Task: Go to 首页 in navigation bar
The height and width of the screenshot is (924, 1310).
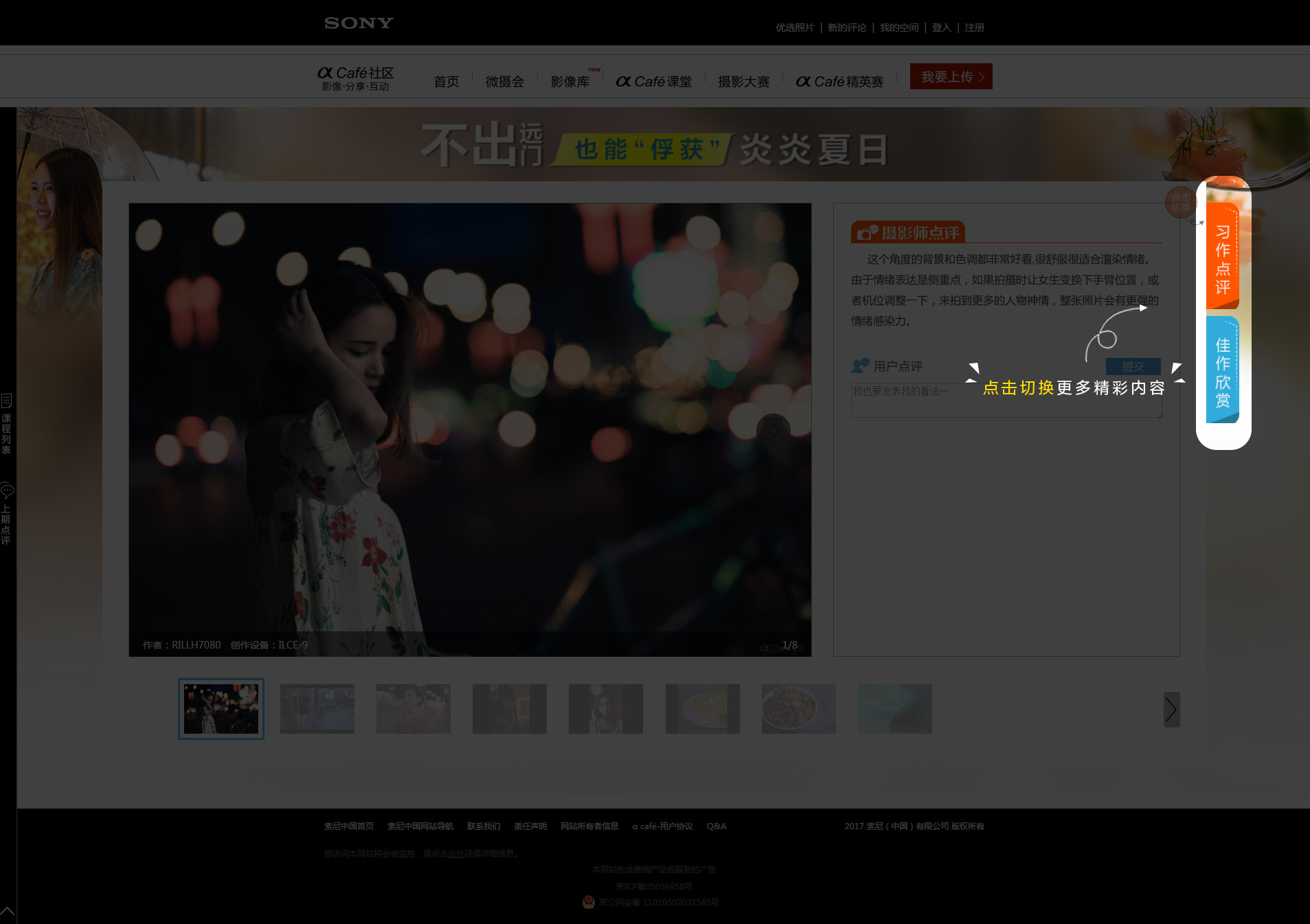Action: 447,82
